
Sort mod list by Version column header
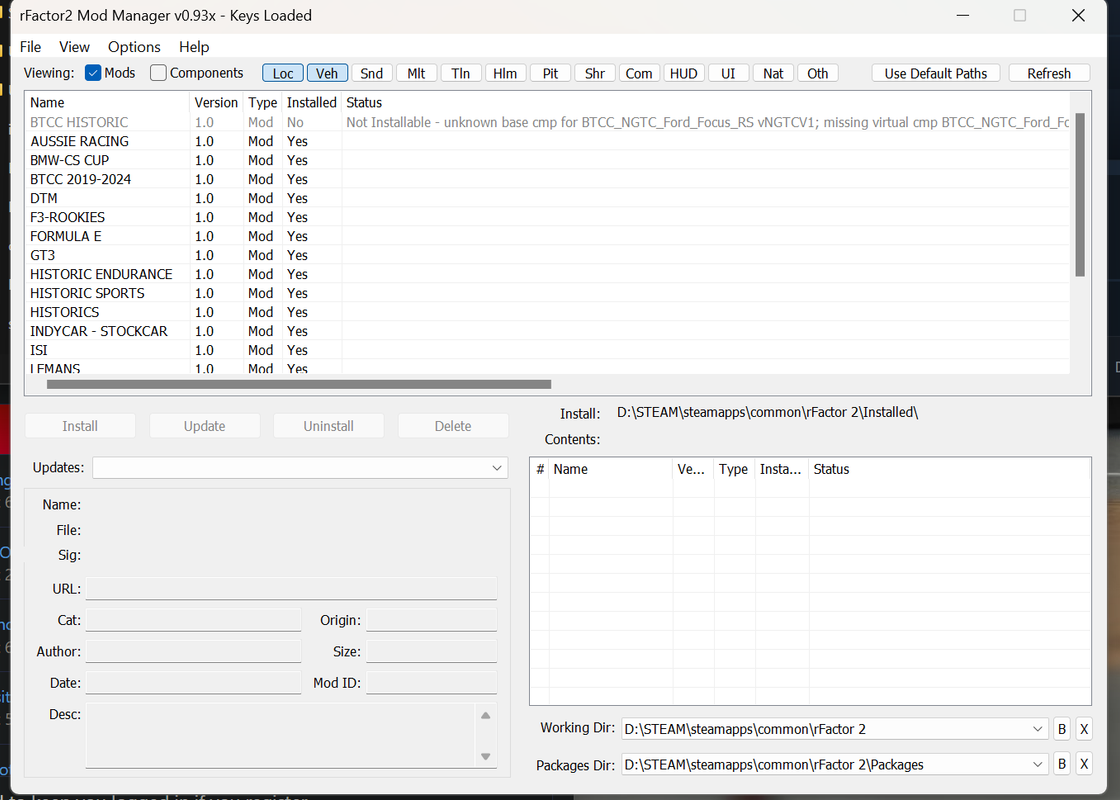point(216,103)
